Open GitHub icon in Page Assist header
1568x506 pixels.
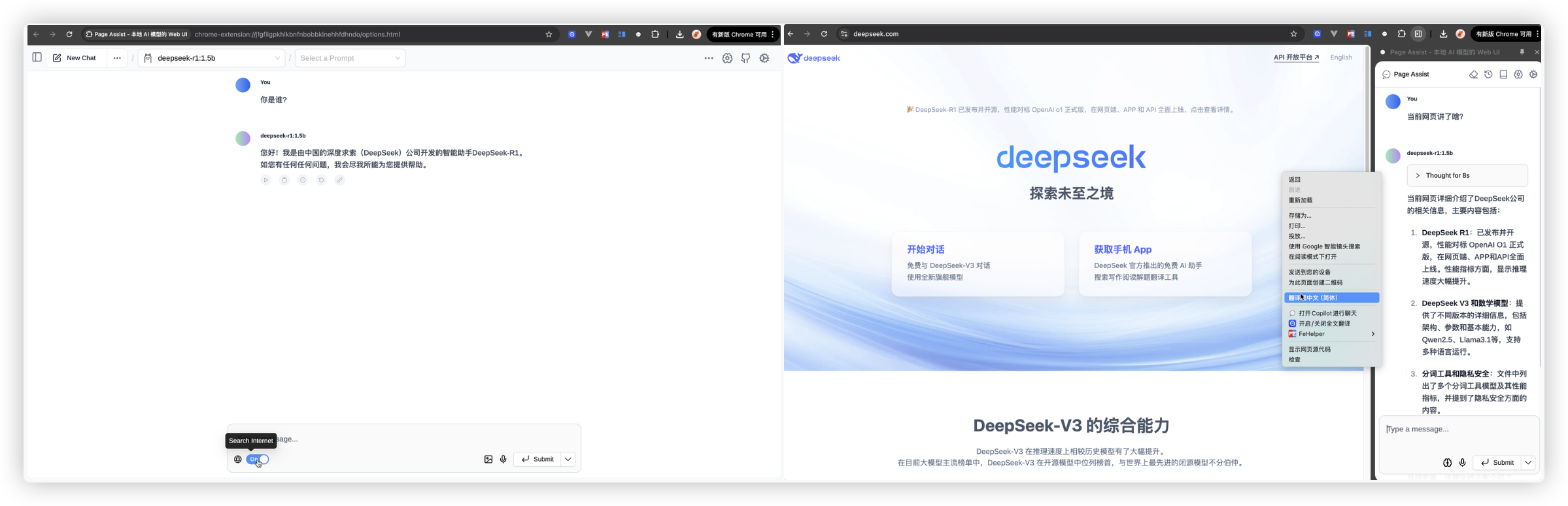(745, 58)
